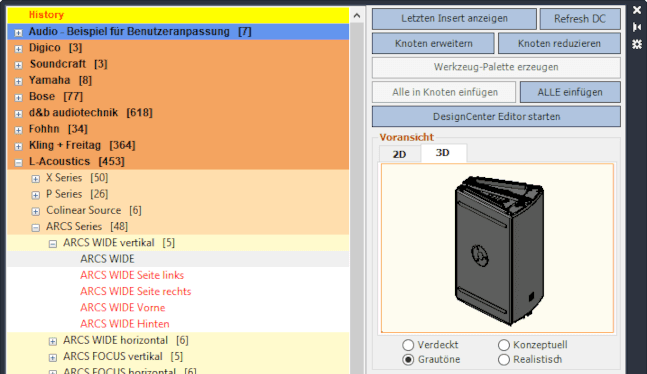
Task: Click the panel auto-hide pin icon
Action: (637, 27)
